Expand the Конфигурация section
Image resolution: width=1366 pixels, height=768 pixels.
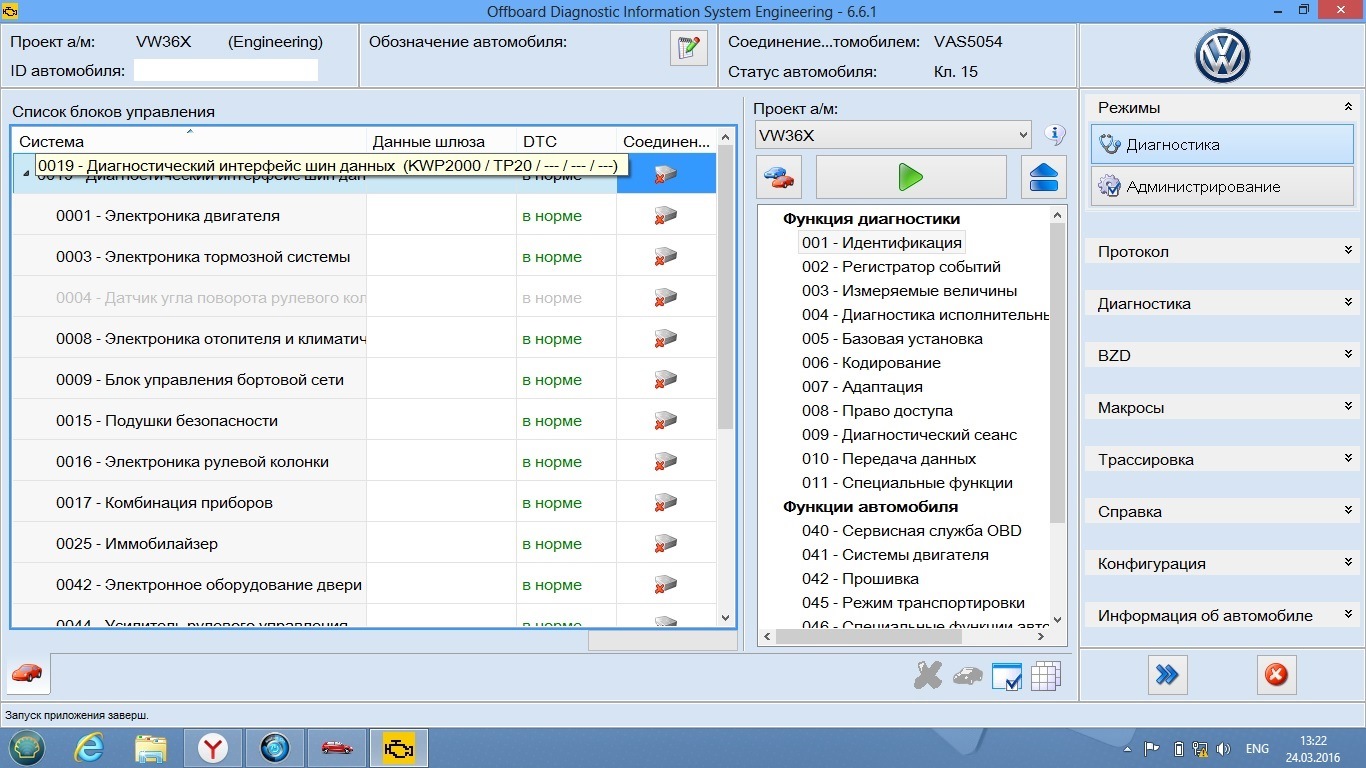click(x=1348, y=563)
